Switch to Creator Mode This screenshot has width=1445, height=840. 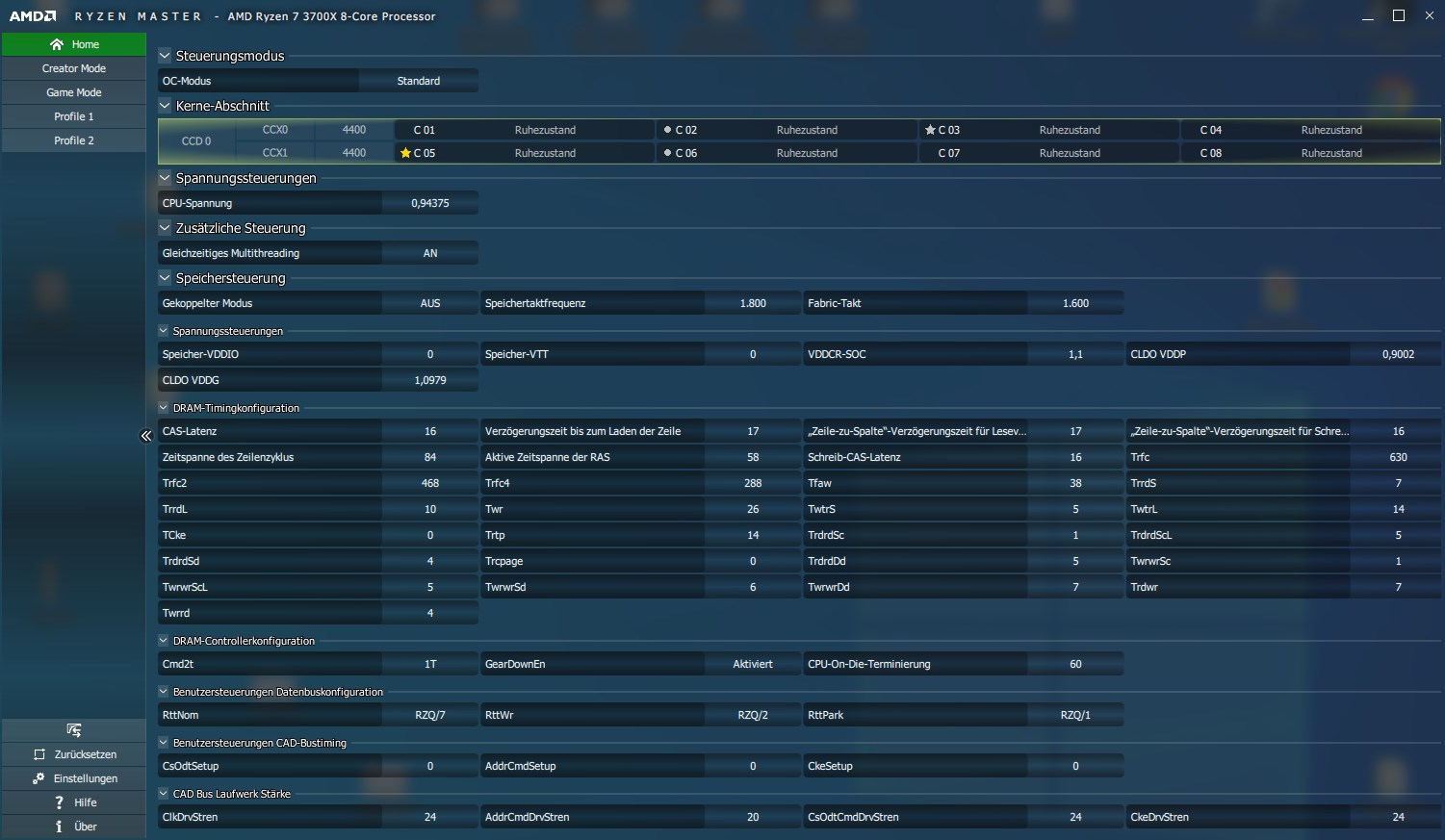[x=74, y=68]
